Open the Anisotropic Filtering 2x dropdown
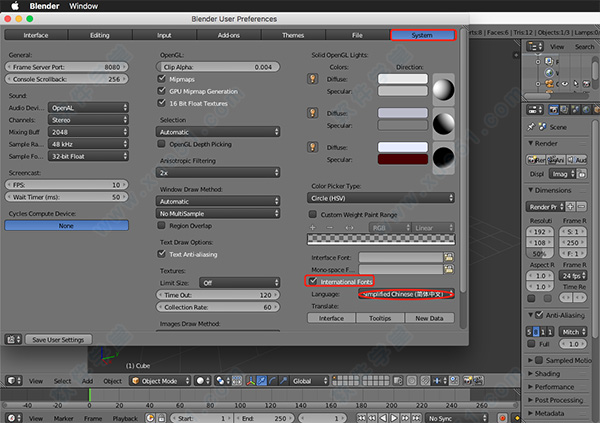 pyautogui.click(x=218, y=173)
